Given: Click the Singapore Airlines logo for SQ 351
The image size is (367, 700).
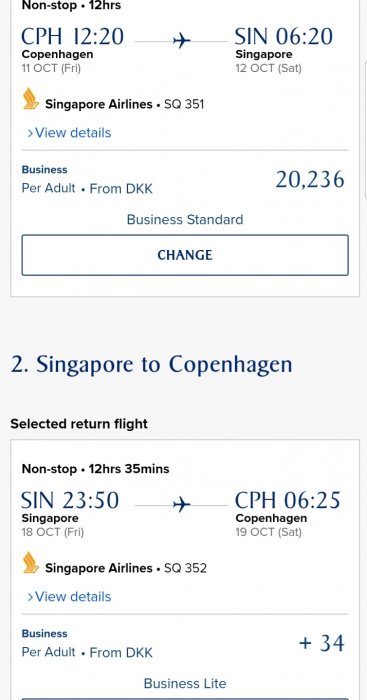Looking at the screenshot, I should click(31, 99).
